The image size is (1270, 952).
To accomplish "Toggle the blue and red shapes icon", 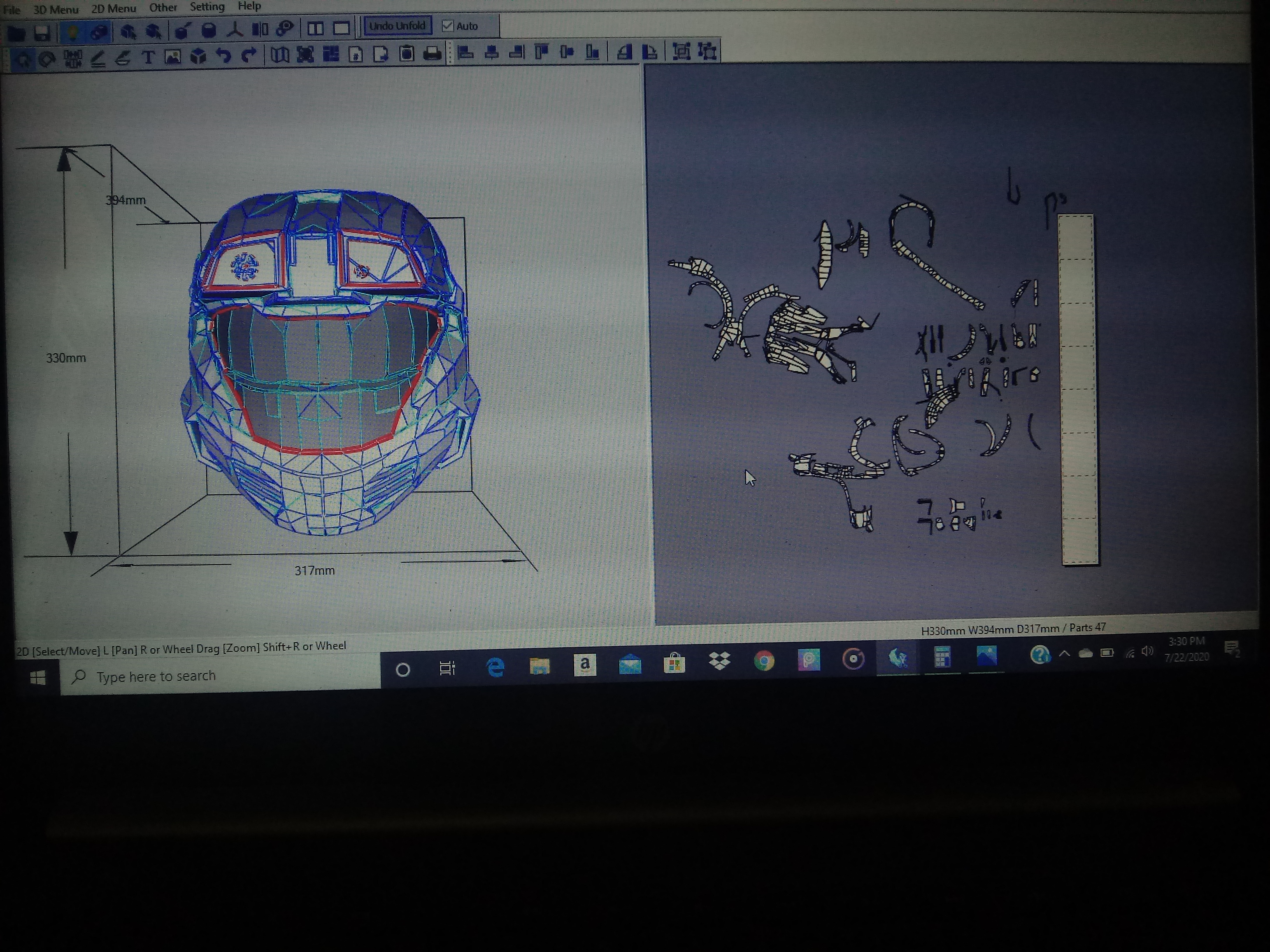I will coord(99,31).
